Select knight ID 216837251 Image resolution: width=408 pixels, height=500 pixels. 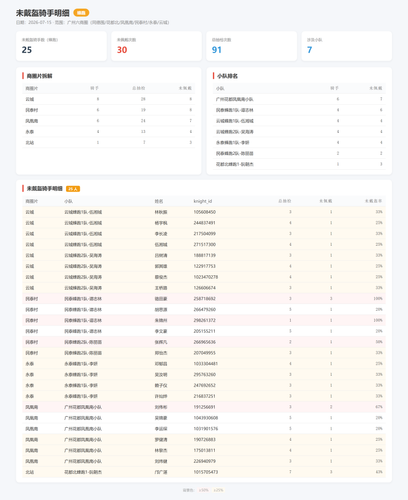coord(205,396)
